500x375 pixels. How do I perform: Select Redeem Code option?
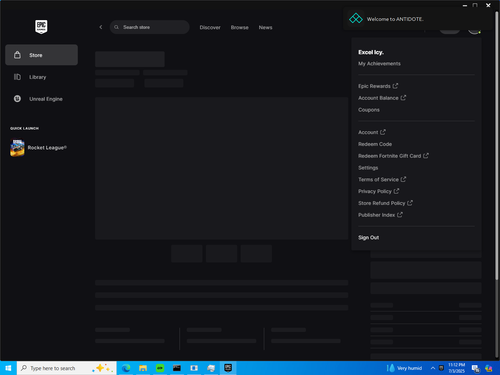point(375,144)
